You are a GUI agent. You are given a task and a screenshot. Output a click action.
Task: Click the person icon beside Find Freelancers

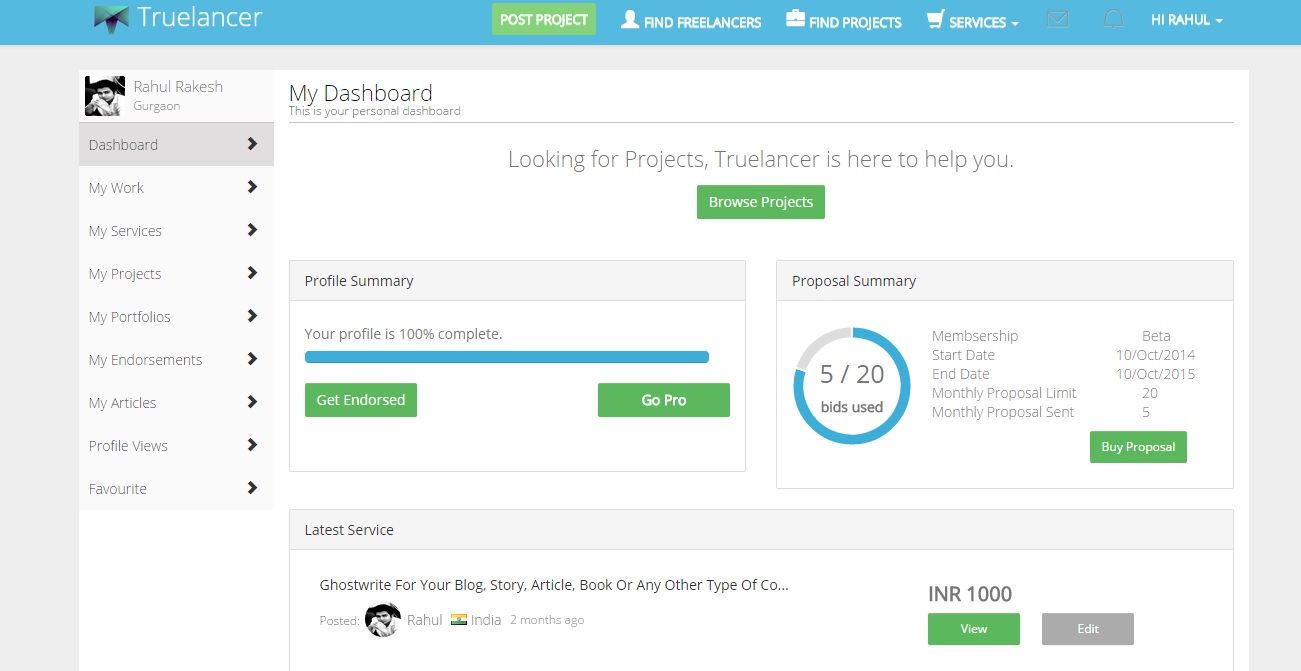point(629,19)
